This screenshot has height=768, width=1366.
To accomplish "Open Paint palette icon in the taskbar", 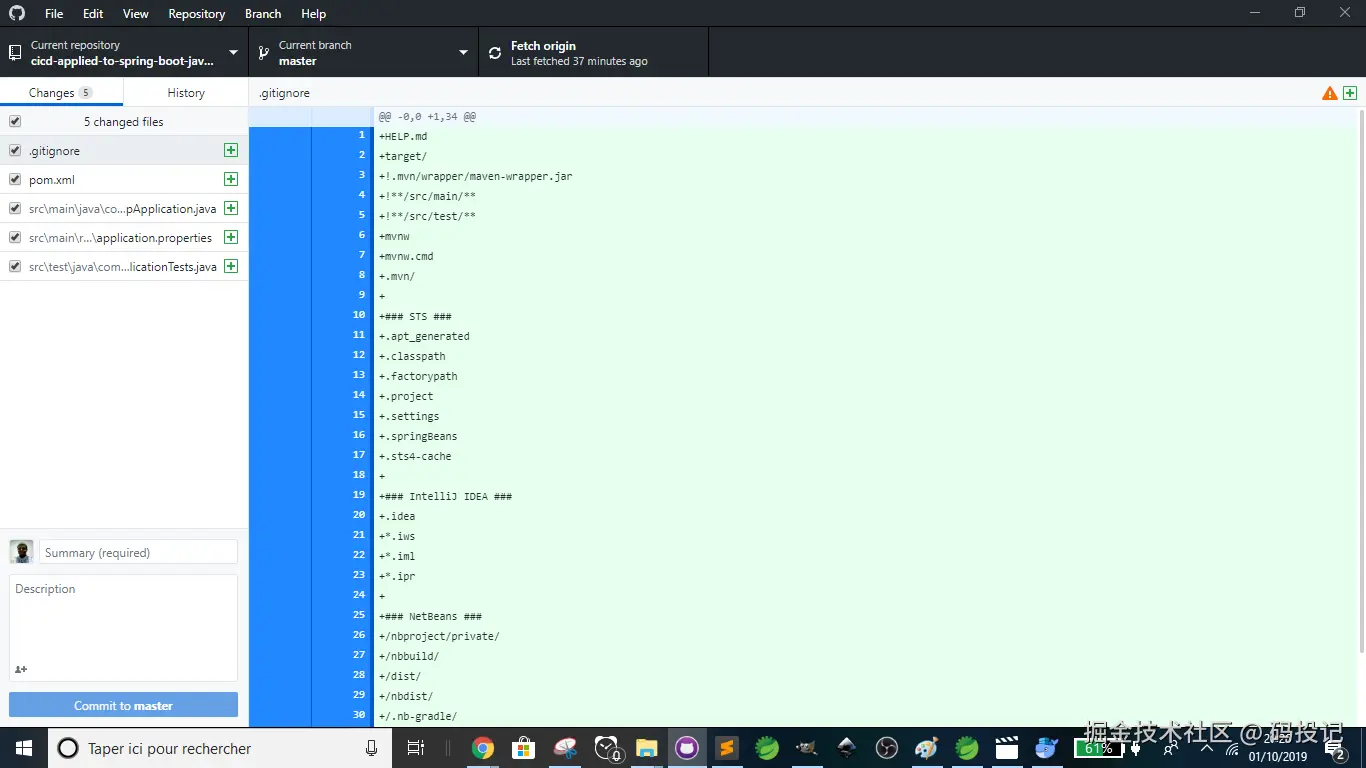I will coord(927,748).
